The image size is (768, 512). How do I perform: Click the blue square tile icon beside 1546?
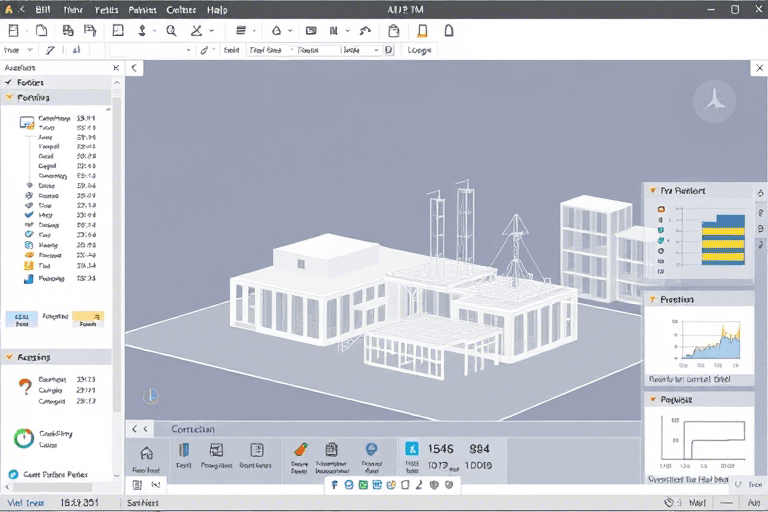(x=412, y=448)
